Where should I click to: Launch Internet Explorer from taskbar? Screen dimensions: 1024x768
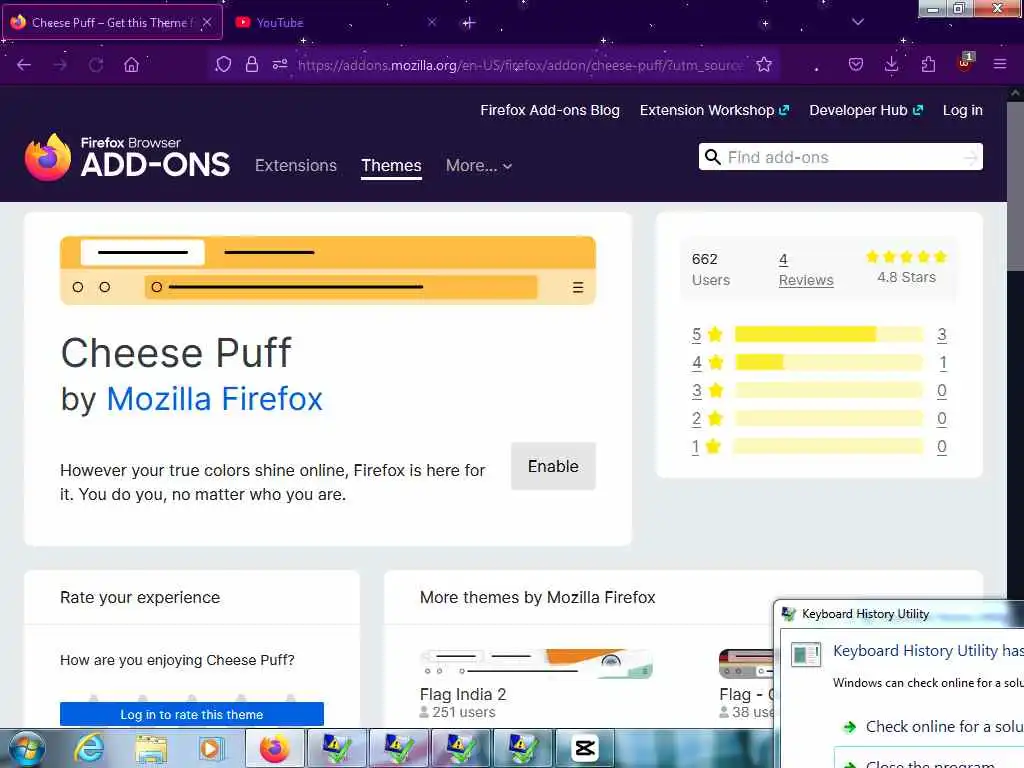pyautogui.click(x=89, y=748)
